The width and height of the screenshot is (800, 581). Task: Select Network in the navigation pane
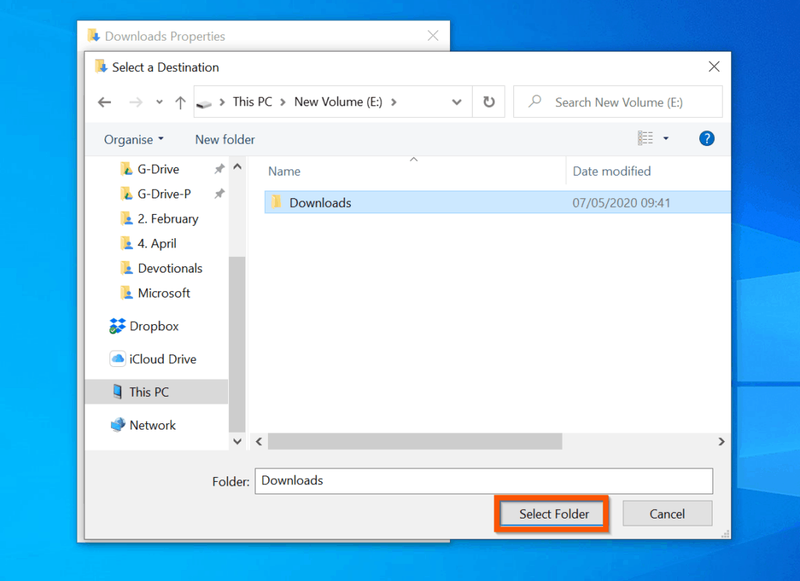point(153,425)
